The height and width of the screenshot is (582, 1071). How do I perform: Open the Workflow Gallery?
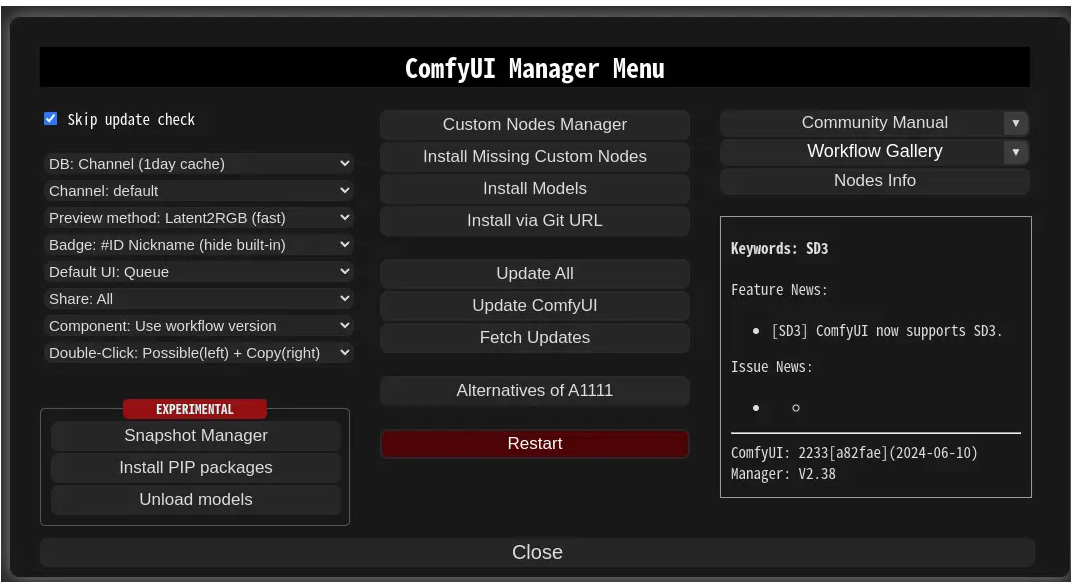pyautogui.click(x=862, y=152)
